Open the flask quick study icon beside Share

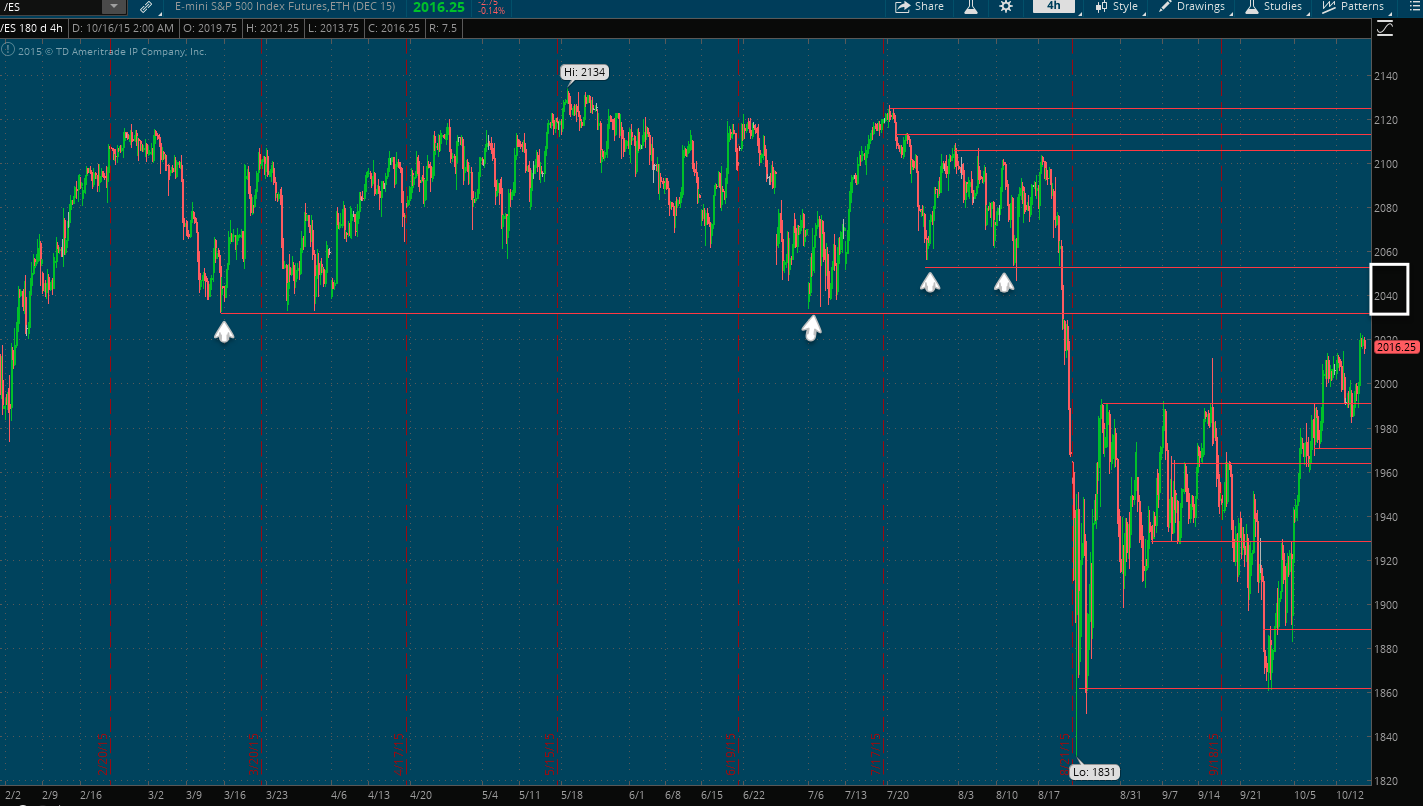pos(970,6)
